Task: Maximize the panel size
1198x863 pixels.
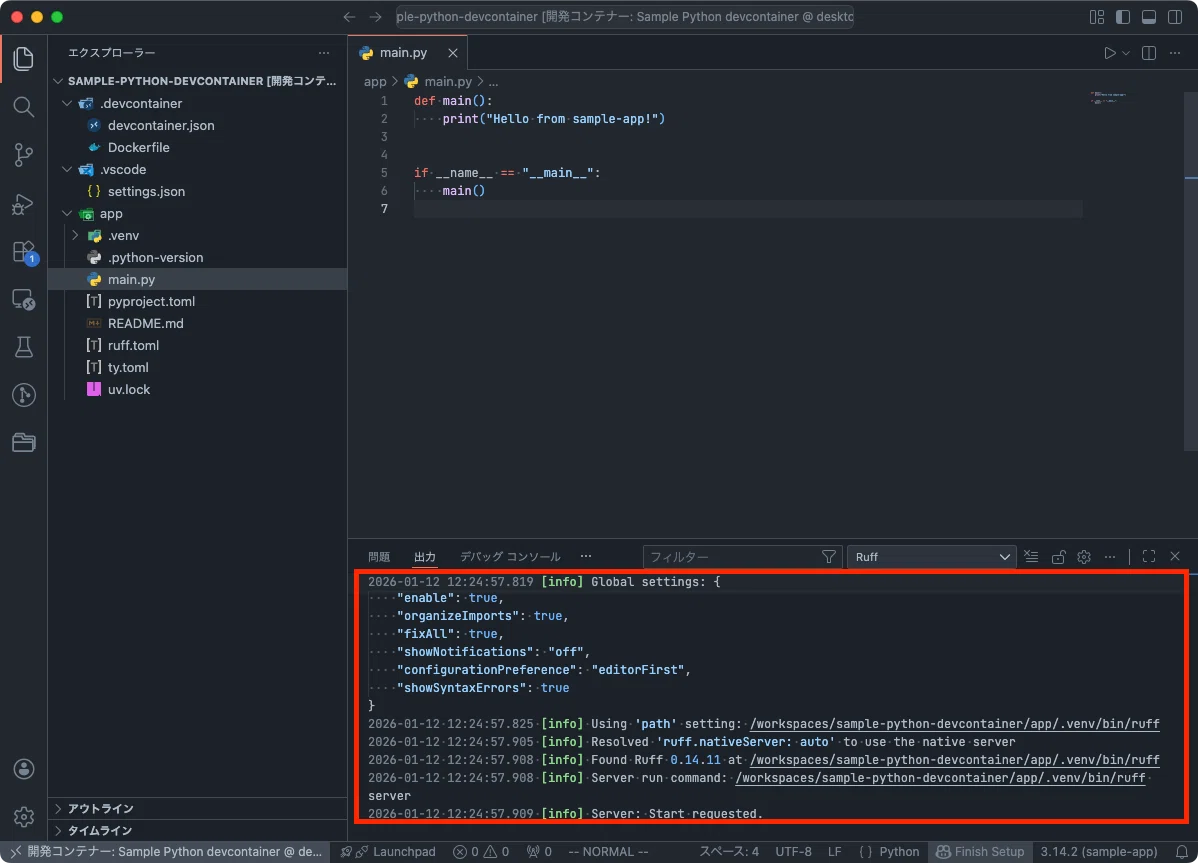Action: coord(1148,557)
